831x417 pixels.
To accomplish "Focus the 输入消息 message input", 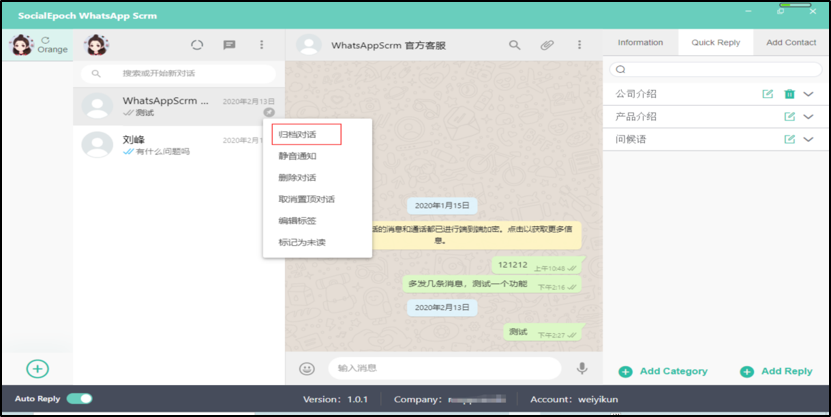I will (x=444, y=368).
